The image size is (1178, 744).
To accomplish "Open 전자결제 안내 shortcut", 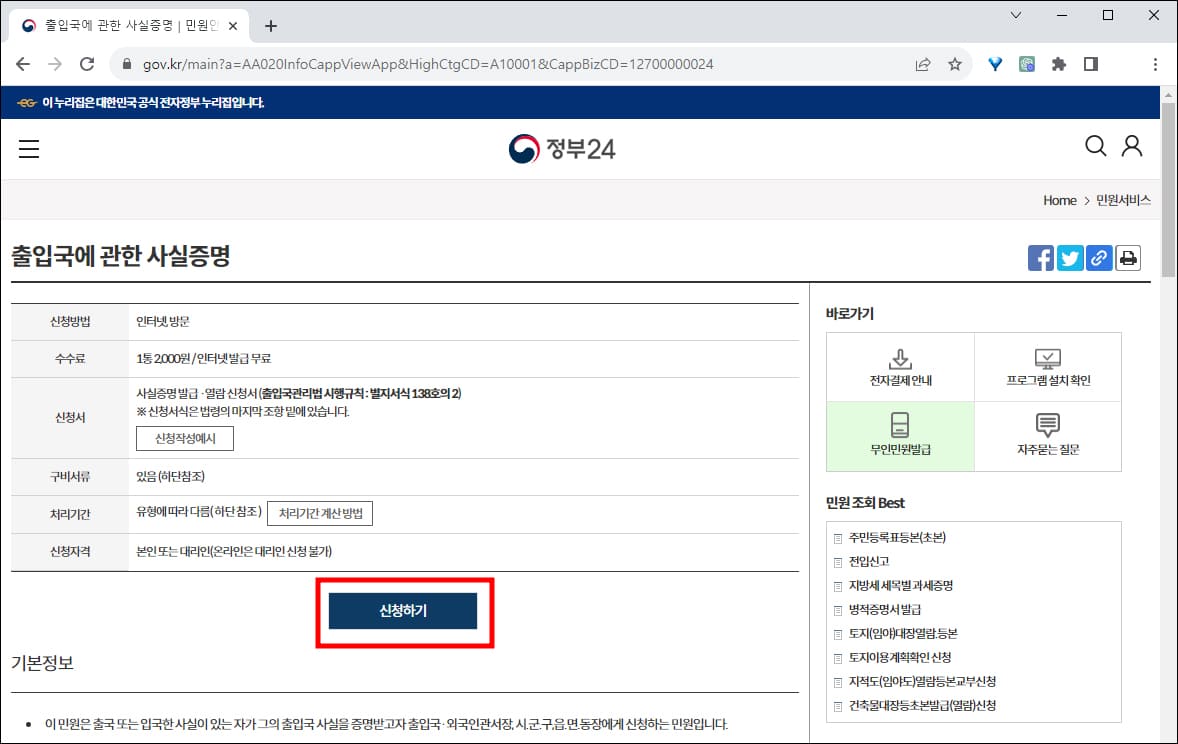I will 899,366.
